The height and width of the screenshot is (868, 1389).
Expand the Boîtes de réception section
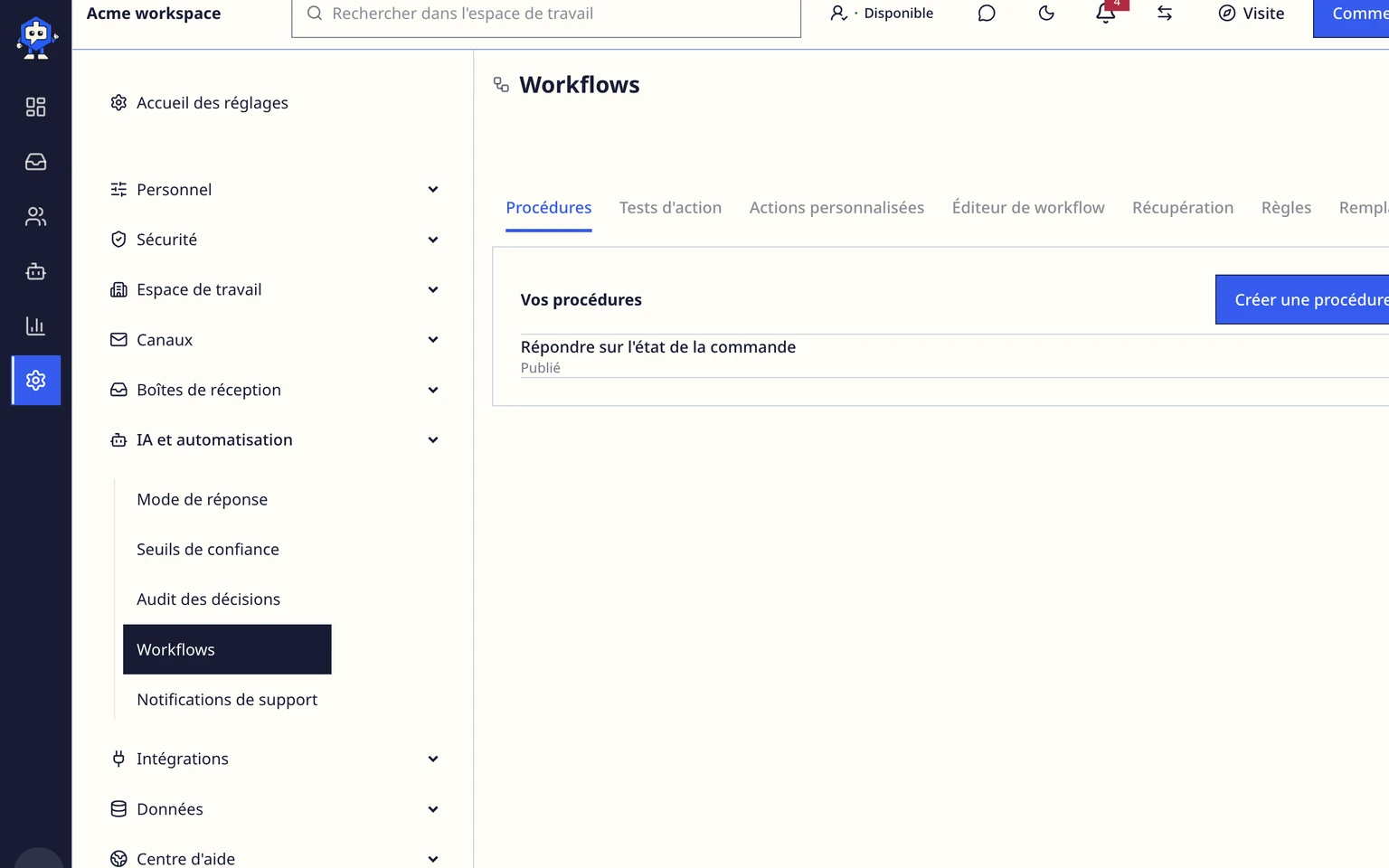coord(275,391)
